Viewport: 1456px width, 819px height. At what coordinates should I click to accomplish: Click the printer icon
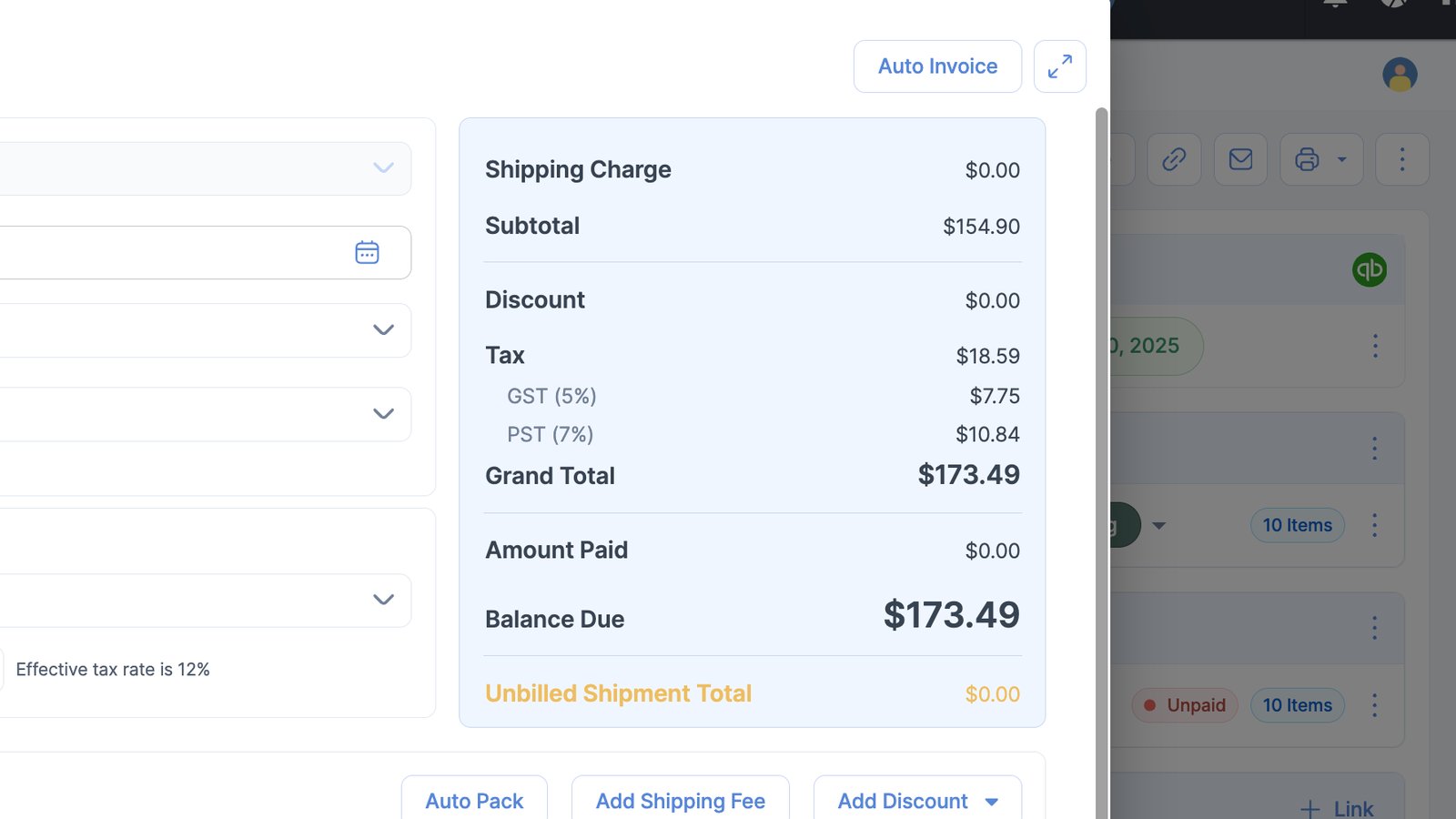[x=1307, y=159]
